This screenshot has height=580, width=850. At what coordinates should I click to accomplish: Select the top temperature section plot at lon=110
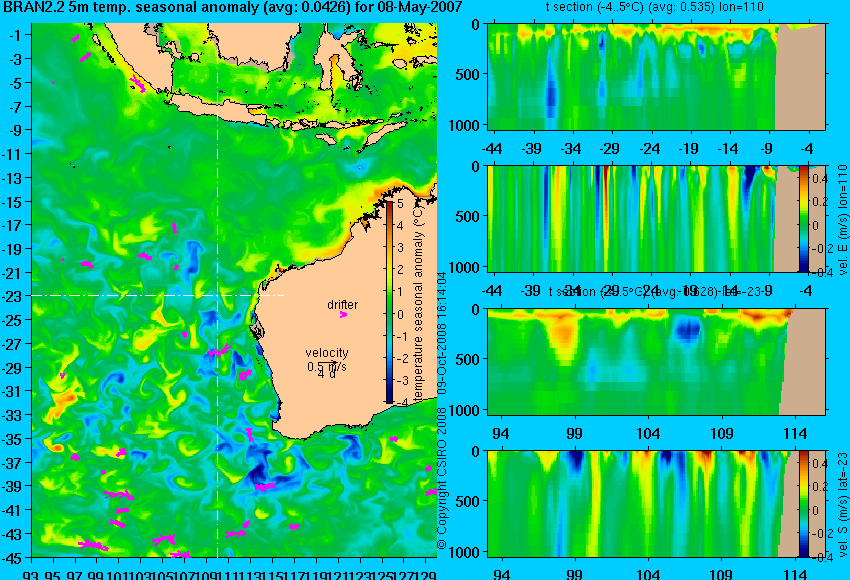click(657, 77)
